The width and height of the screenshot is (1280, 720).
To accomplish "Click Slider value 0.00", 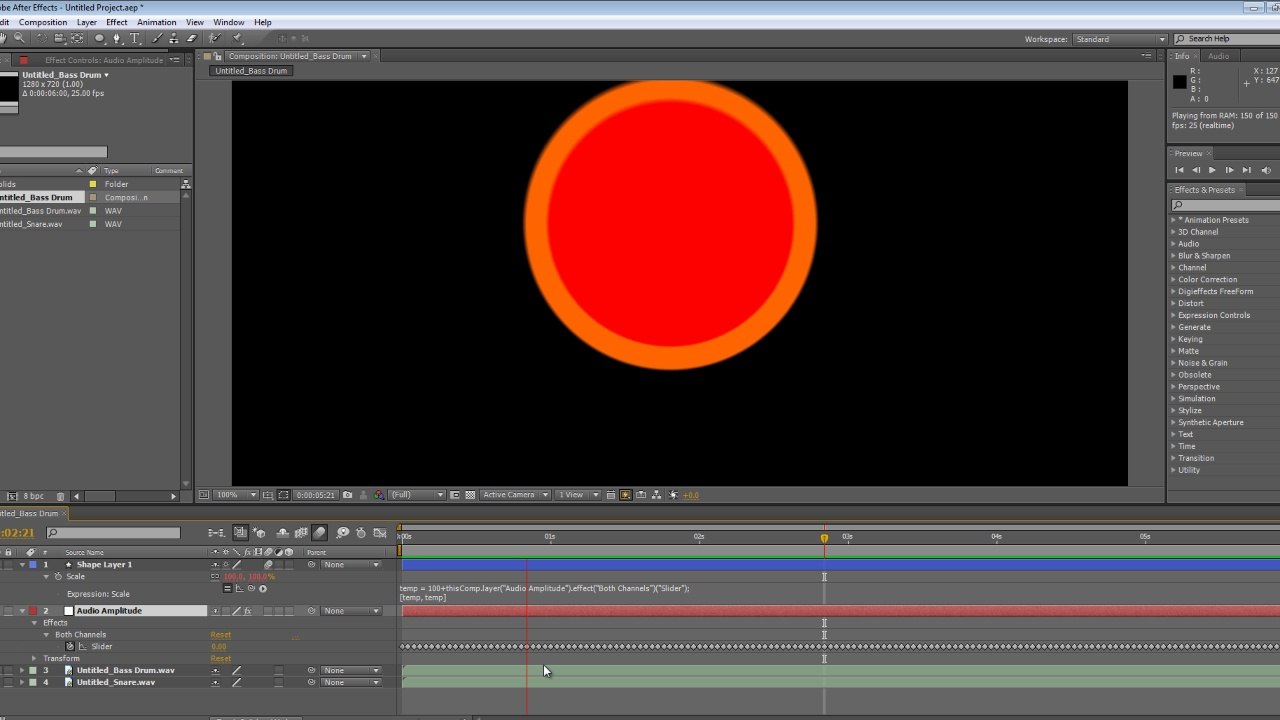I will 218,647.
